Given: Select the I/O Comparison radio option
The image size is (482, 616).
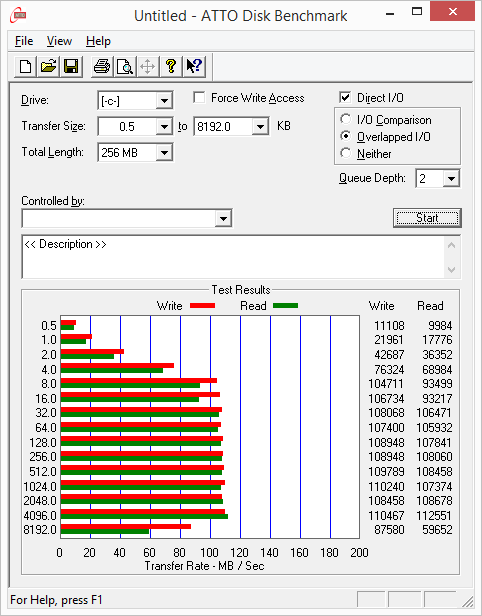Looking at the screenshot, I should [x=346, y=119].
